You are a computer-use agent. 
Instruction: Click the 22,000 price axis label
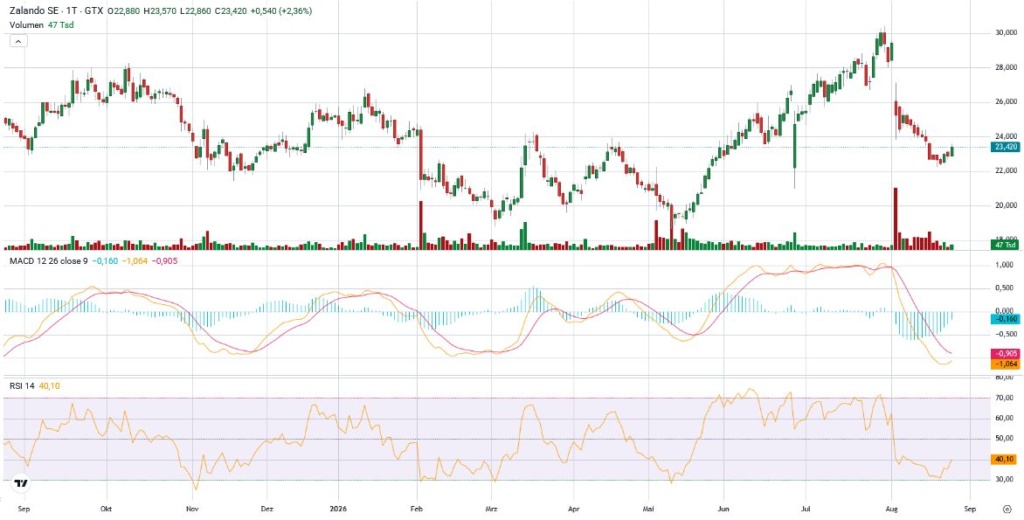(x=1005, y=171)
